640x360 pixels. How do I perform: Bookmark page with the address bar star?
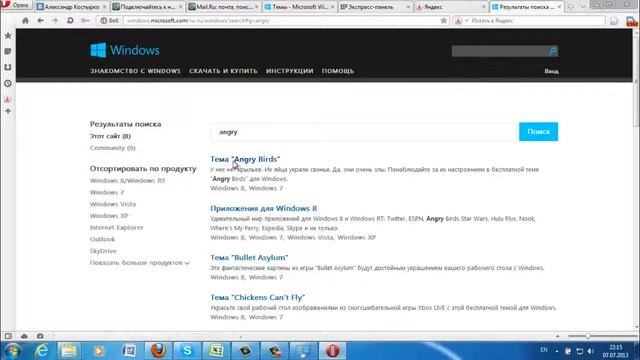tap(444, 20)
